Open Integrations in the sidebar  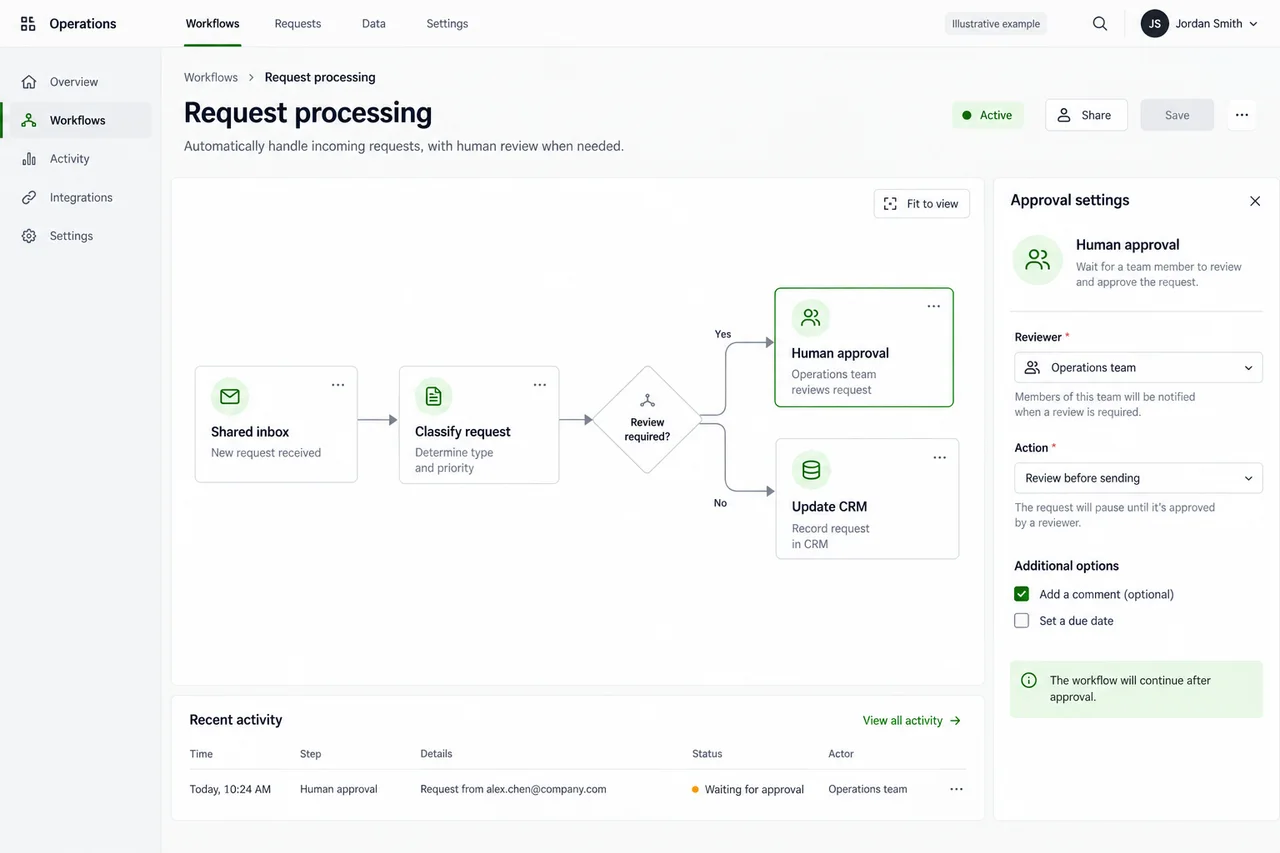pos(77,198)
